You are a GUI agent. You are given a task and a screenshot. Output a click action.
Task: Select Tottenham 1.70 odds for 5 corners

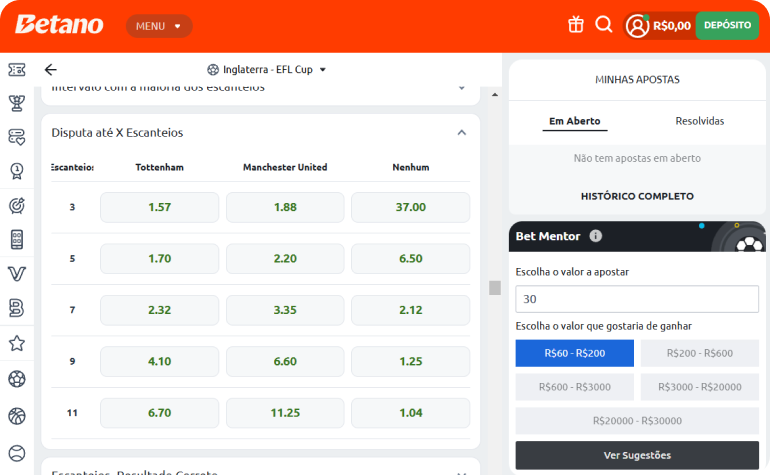(x=160, y=258)
